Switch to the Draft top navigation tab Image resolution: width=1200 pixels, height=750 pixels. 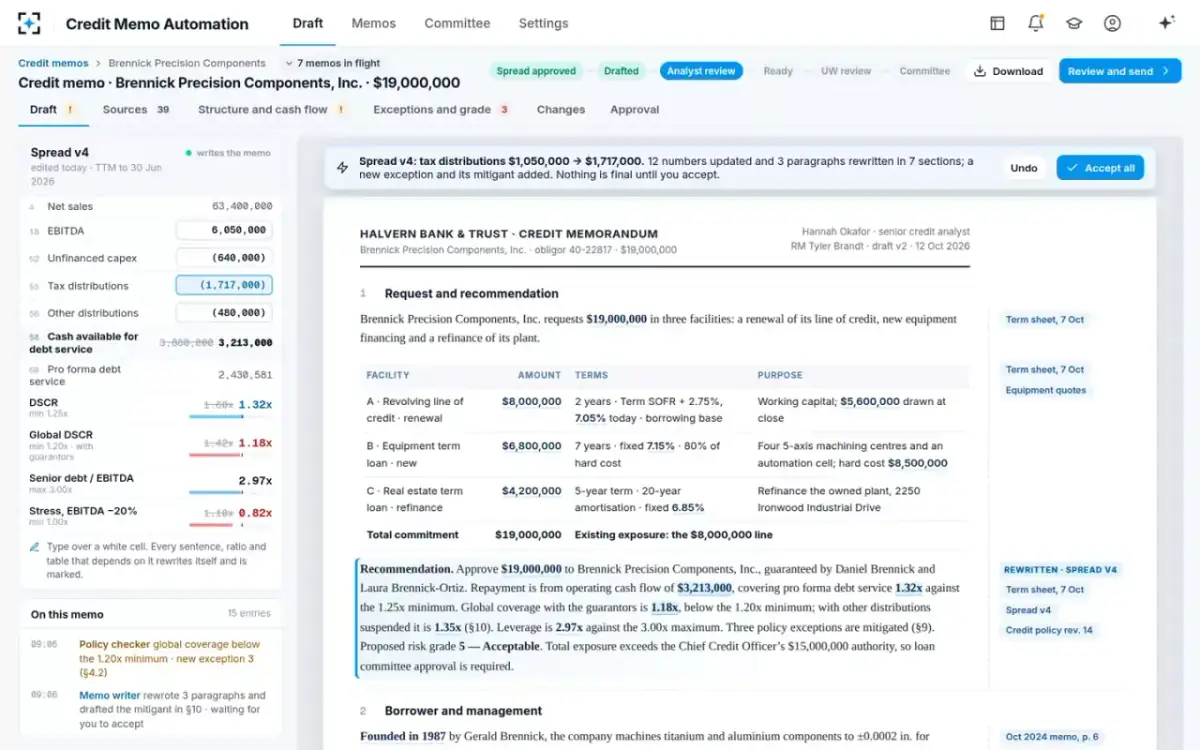308,23
